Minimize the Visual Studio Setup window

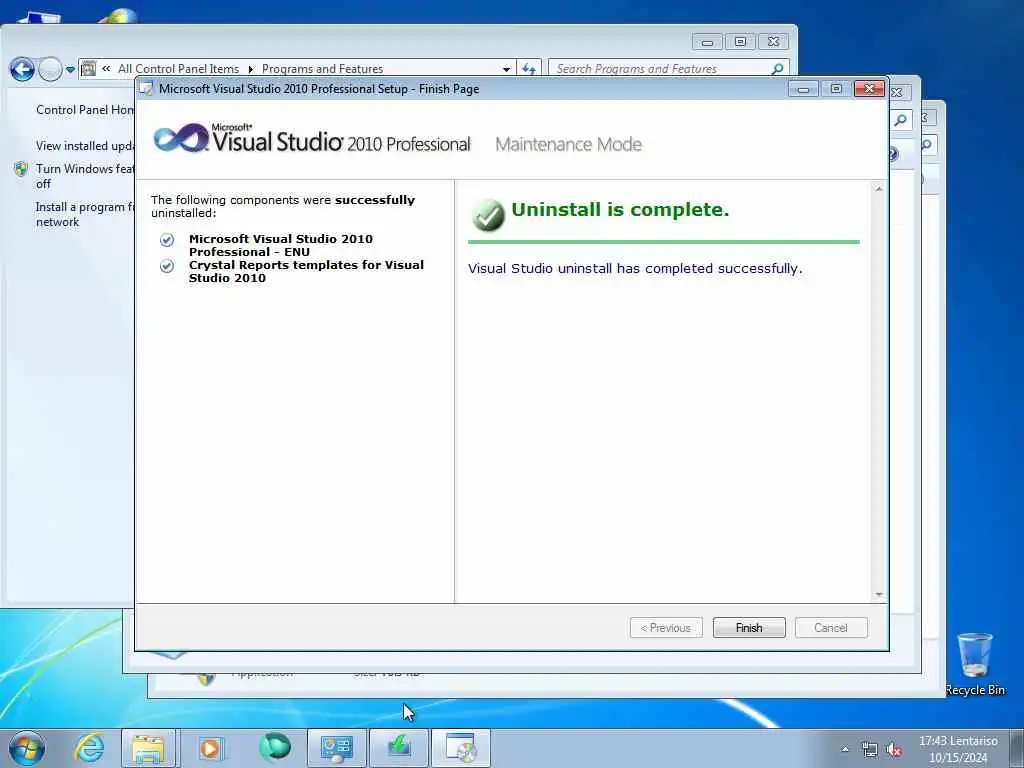click(804, 89)
